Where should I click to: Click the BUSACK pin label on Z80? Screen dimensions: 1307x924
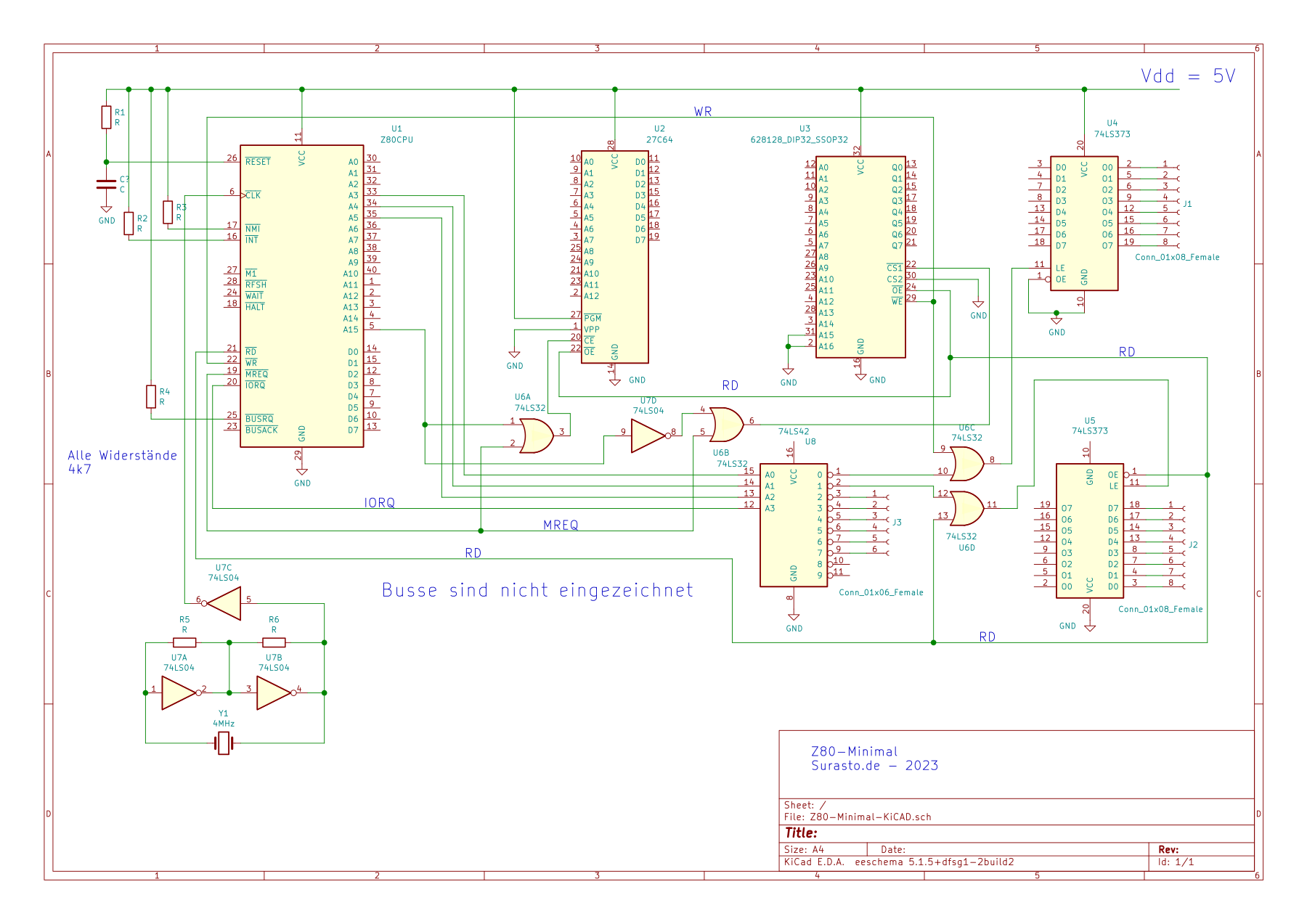(261, 430)
